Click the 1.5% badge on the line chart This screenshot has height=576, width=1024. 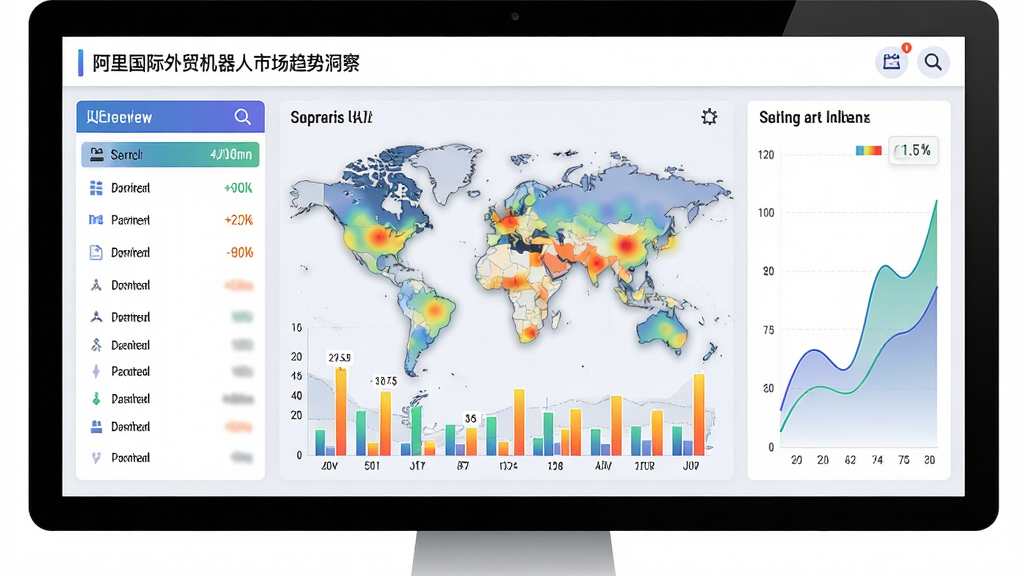click(x=914, y=151)
